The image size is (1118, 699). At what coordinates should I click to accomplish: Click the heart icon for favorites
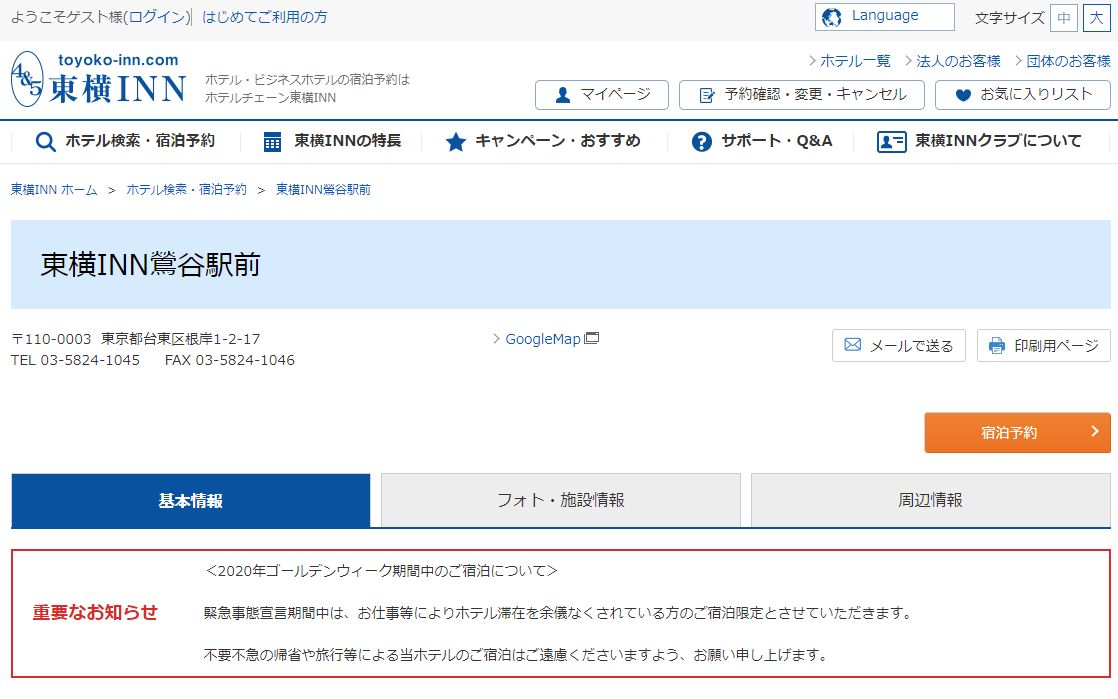[963, 95]
